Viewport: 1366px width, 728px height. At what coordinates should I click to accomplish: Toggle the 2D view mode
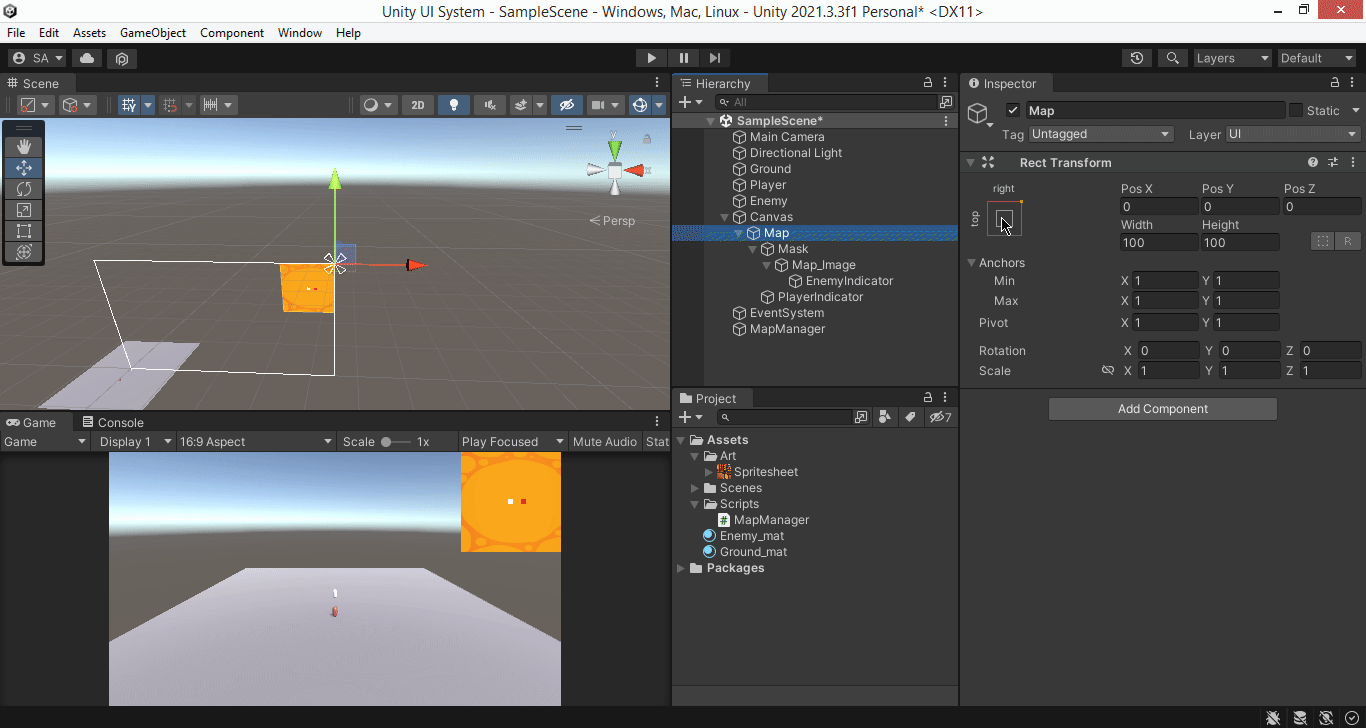click(x=417, y=104)
